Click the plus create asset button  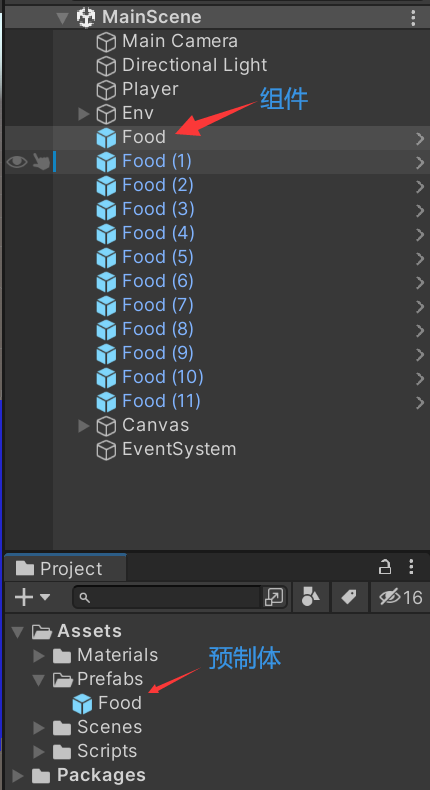point(32,598)
